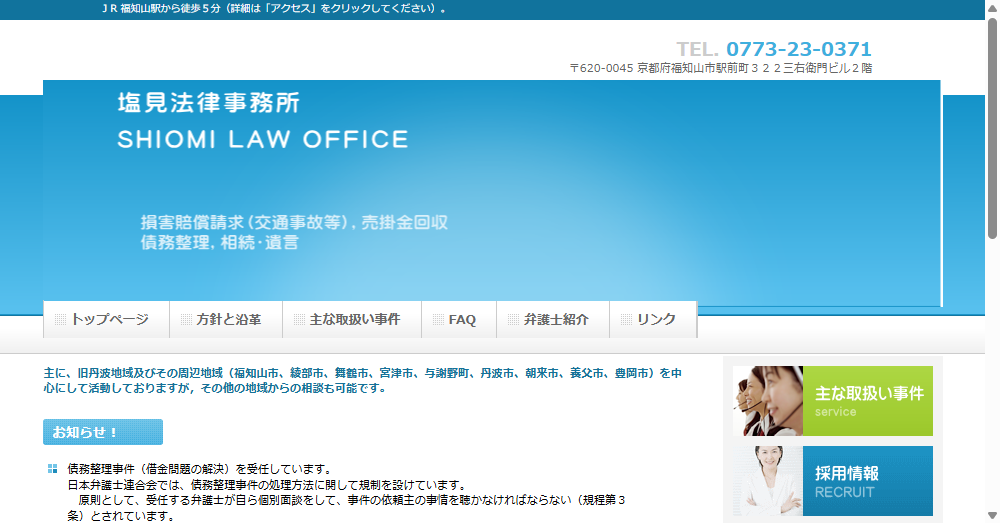Open the blue 採用情報 RECRUIT banner

coord(868,481)
